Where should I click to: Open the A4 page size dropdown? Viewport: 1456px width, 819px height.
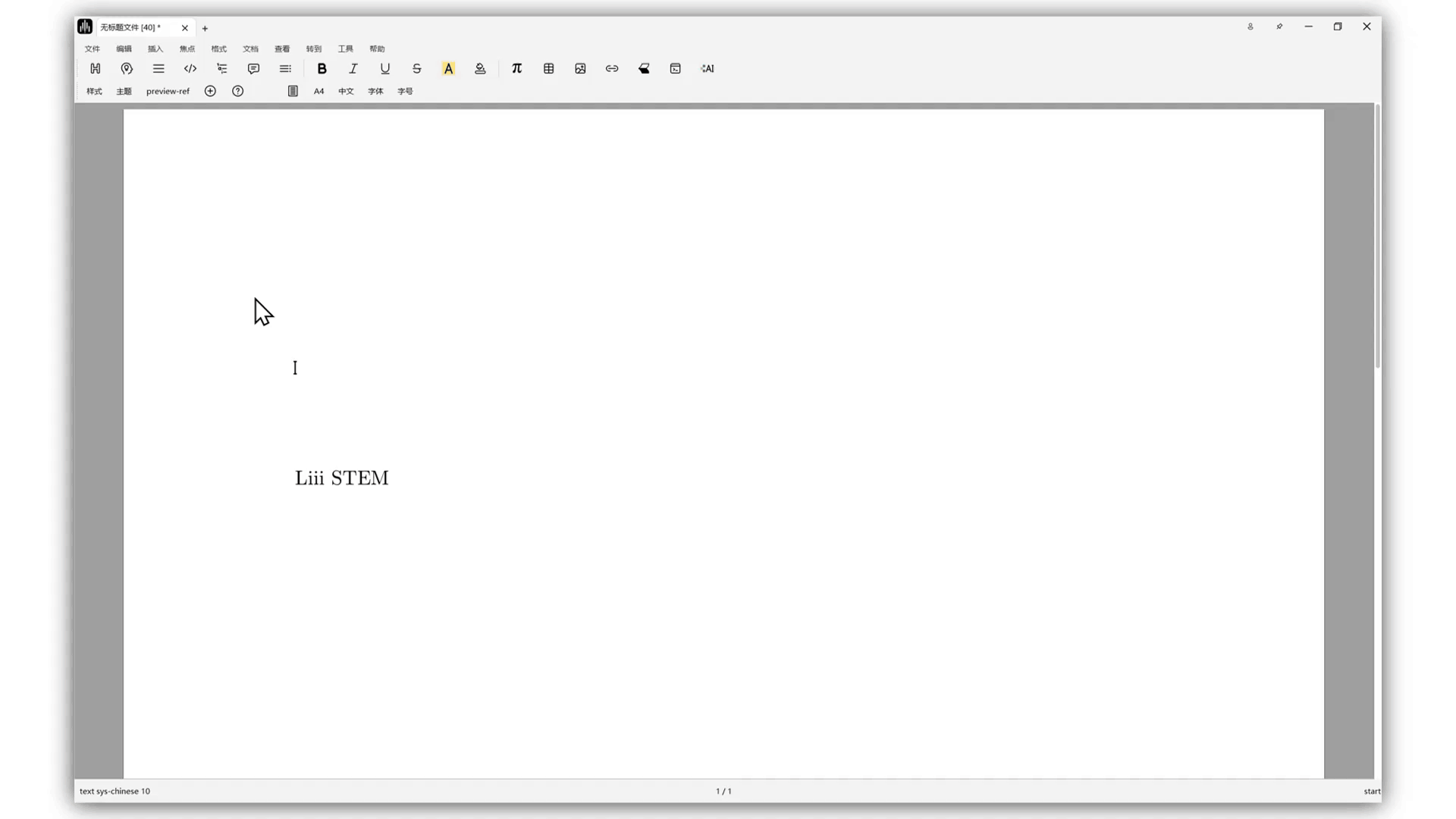[318, 91]
